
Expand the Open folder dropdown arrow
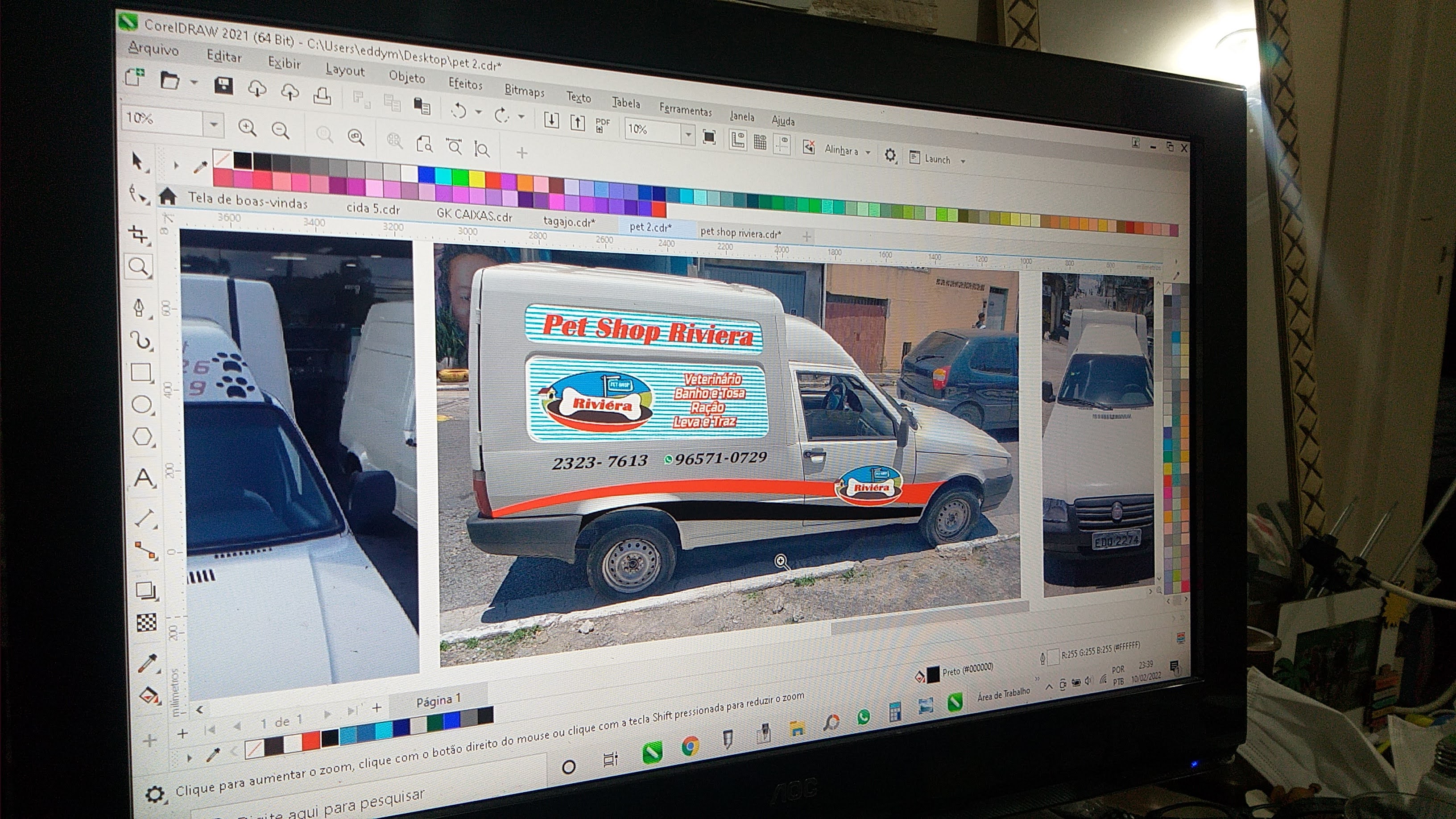point(193,83)
